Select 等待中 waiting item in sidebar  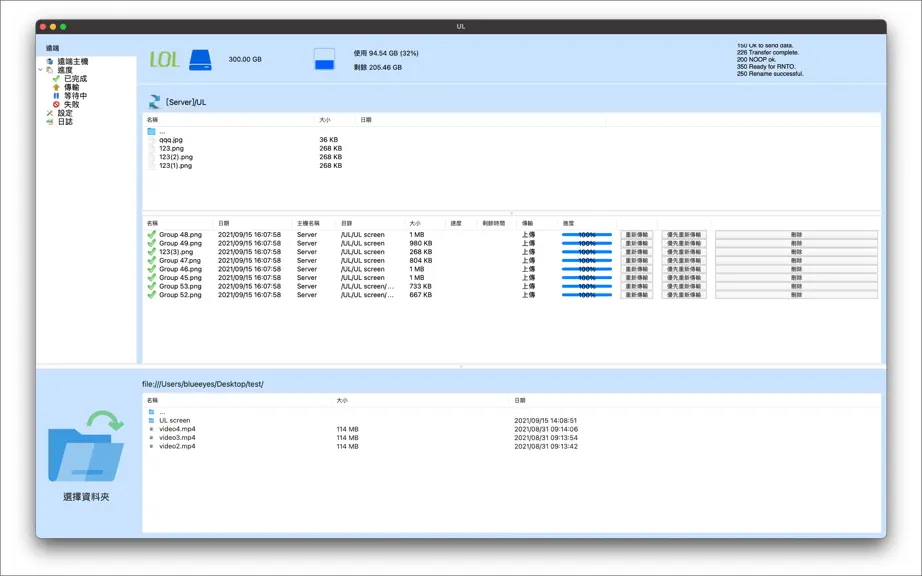[75, 96]
